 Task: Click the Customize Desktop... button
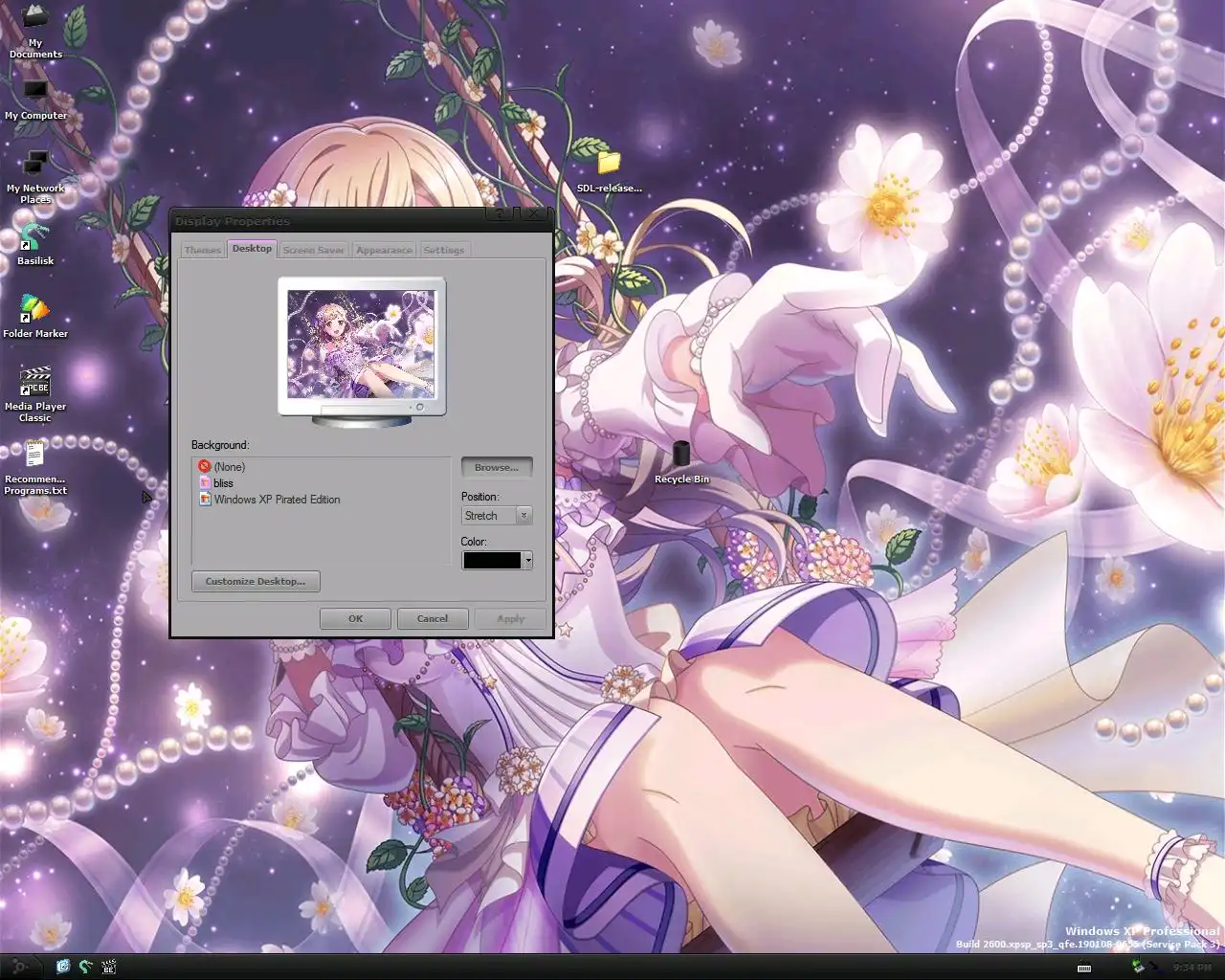point(256,581)
